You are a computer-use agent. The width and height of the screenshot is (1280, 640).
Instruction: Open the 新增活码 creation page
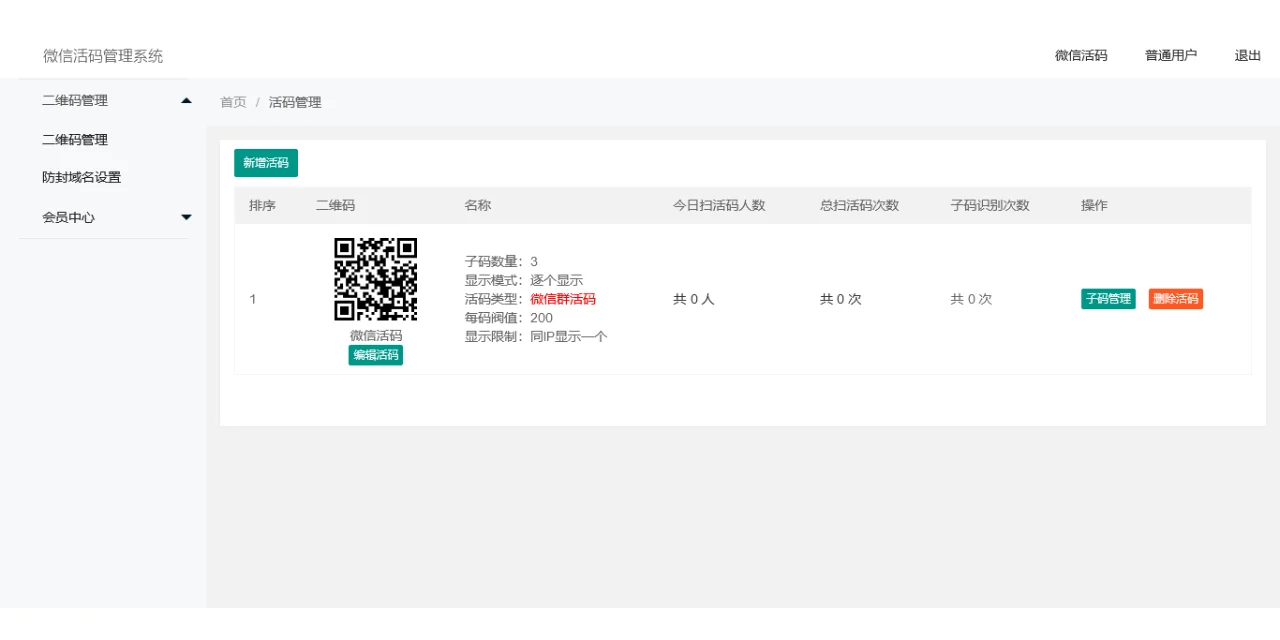pyautogui.click(x=265, y=162)
